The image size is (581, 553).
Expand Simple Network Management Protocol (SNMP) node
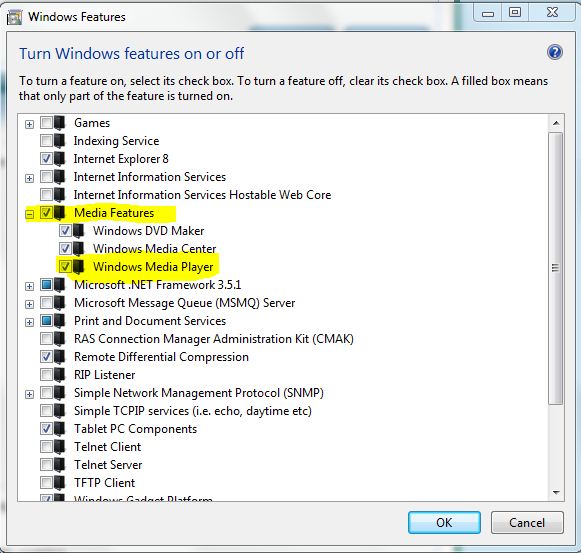tap(29, 394)
